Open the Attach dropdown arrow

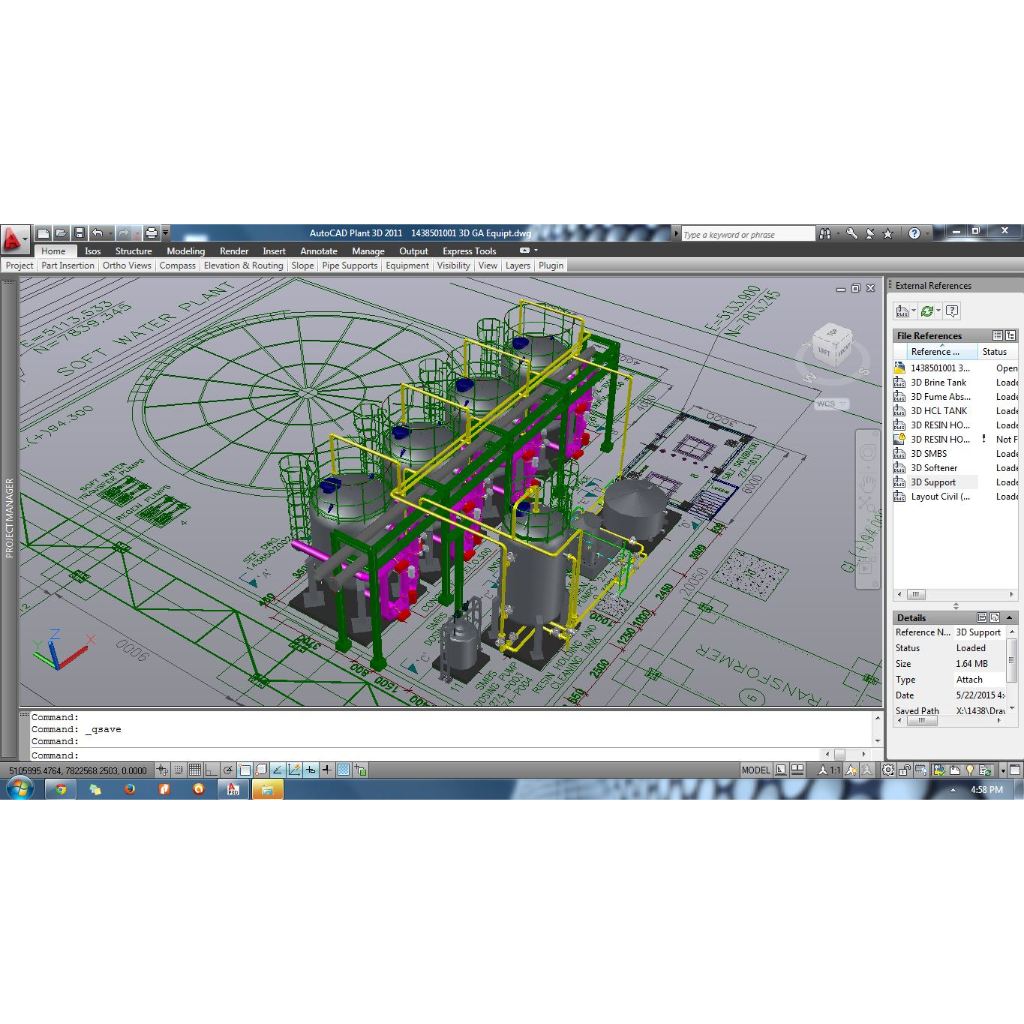[913, 310]
